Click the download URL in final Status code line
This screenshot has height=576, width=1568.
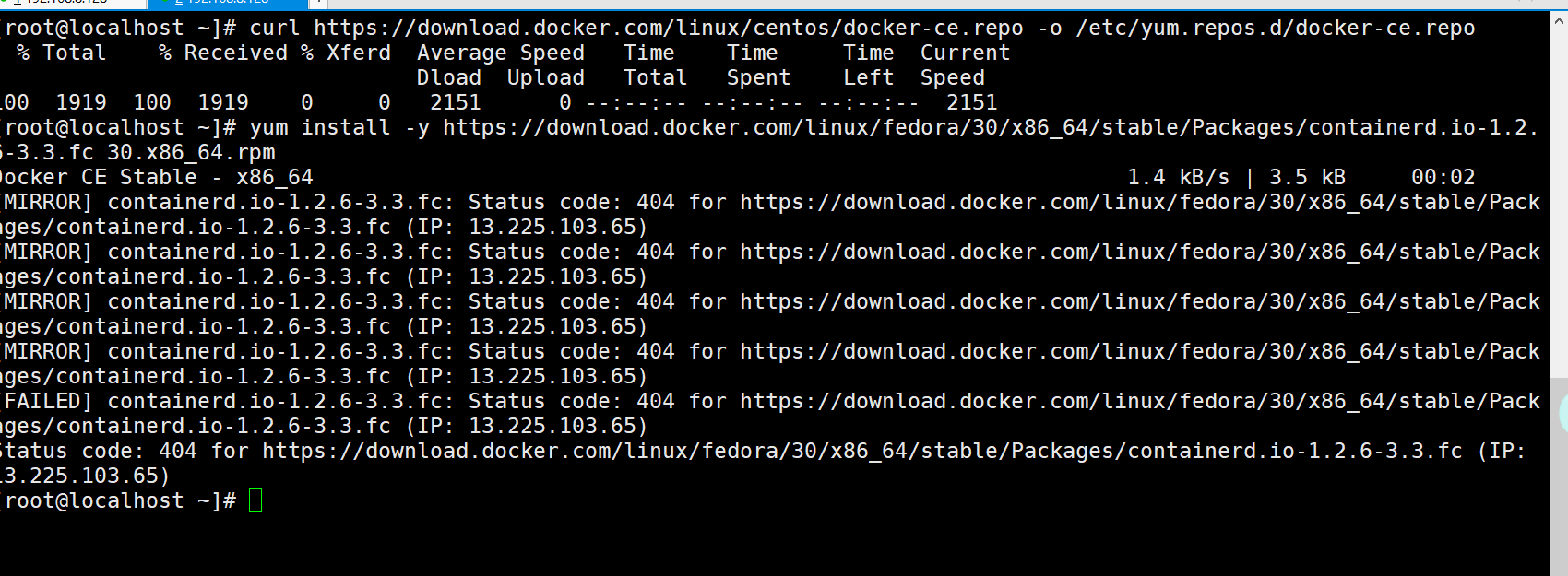click(x=862, y=451)
